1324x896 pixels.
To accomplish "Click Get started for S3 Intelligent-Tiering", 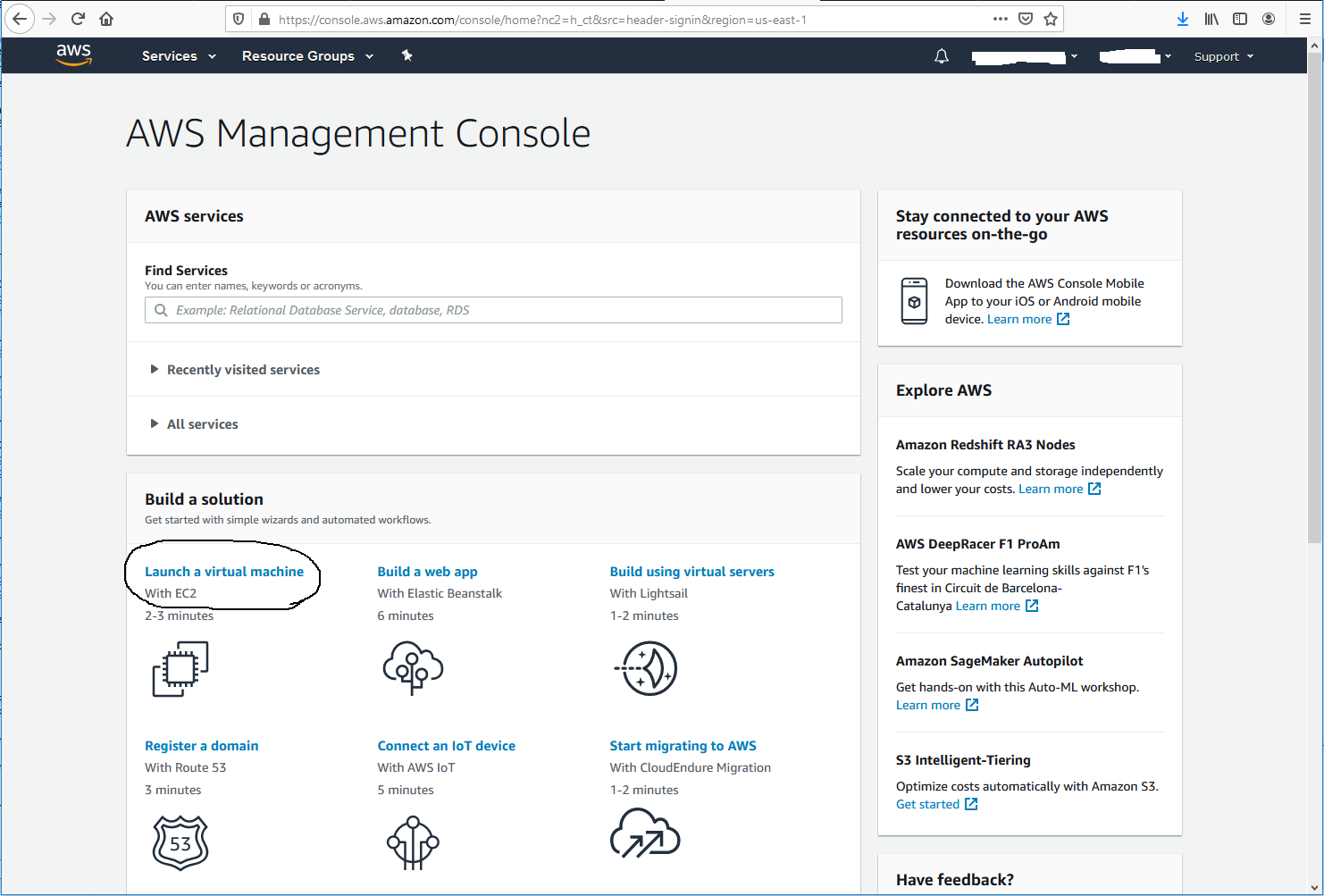I will pos(936,804).
